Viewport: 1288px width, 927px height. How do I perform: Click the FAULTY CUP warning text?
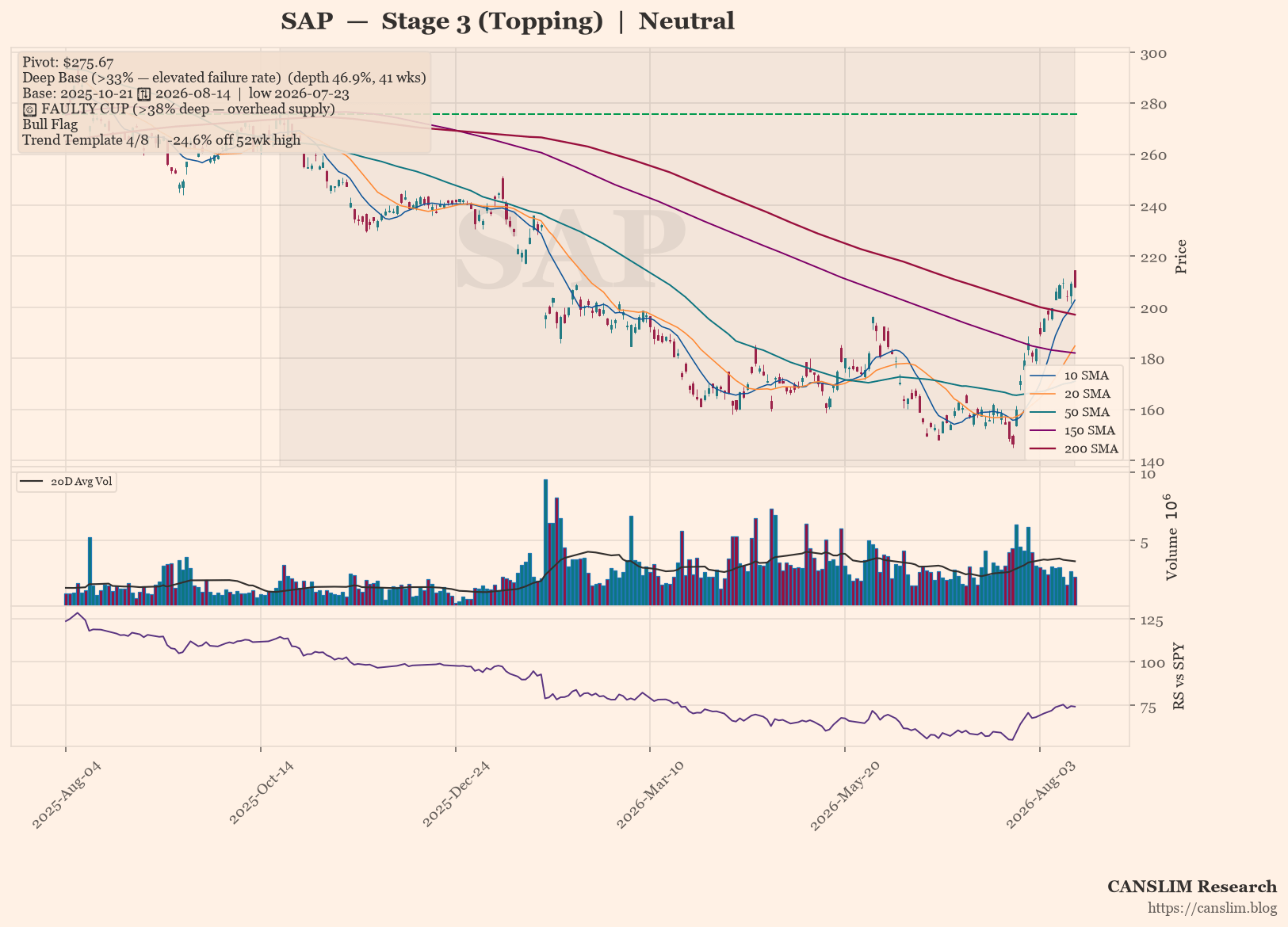pyautogui.click(x=178, y=109)
